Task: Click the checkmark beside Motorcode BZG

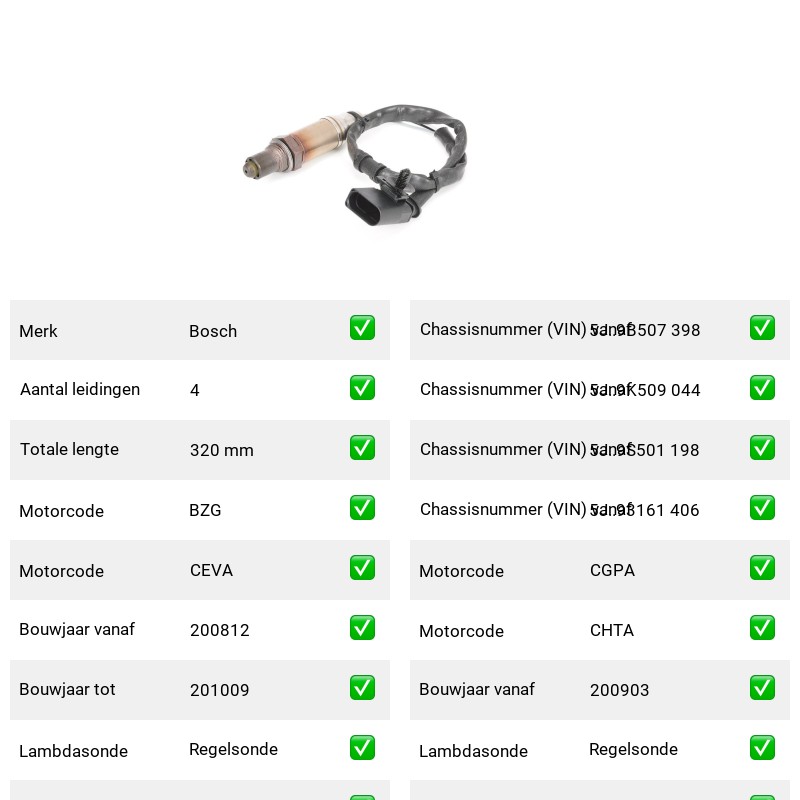Action: (x=362, y=508)
